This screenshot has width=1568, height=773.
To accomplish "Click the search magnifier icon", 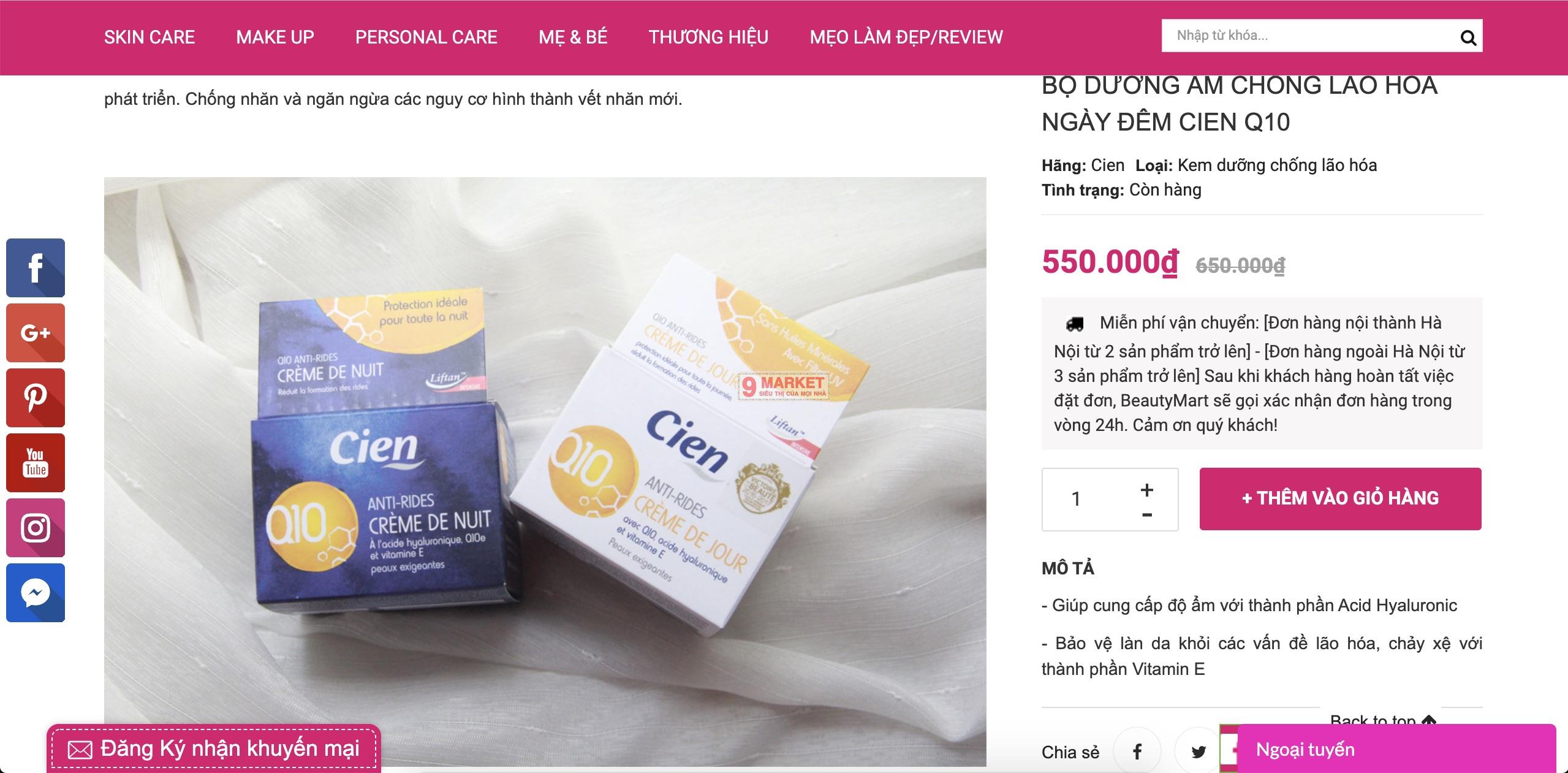I will click(1468, 38).
